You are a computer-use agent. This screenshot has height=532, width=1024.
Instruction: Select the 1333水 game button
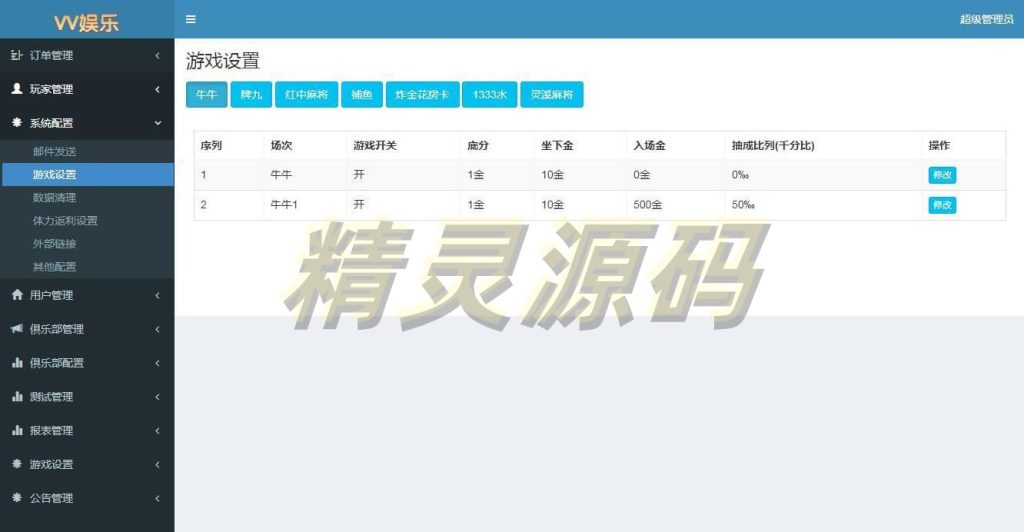coord(490,95)
